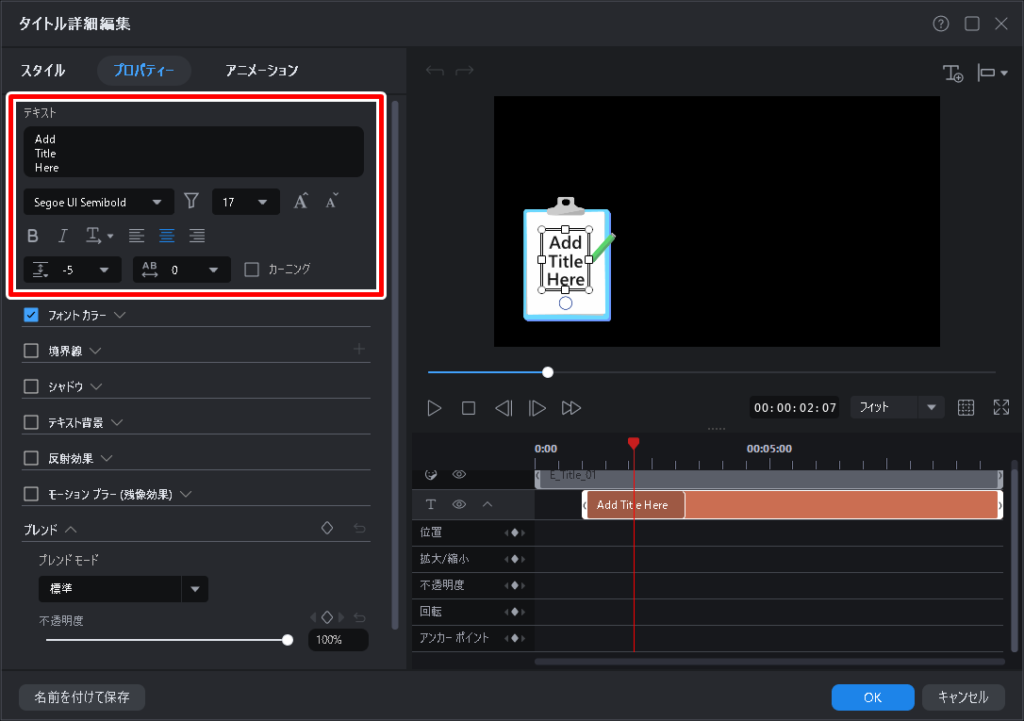
Task: Toggle bold text formatting
Action: [33, 236]
